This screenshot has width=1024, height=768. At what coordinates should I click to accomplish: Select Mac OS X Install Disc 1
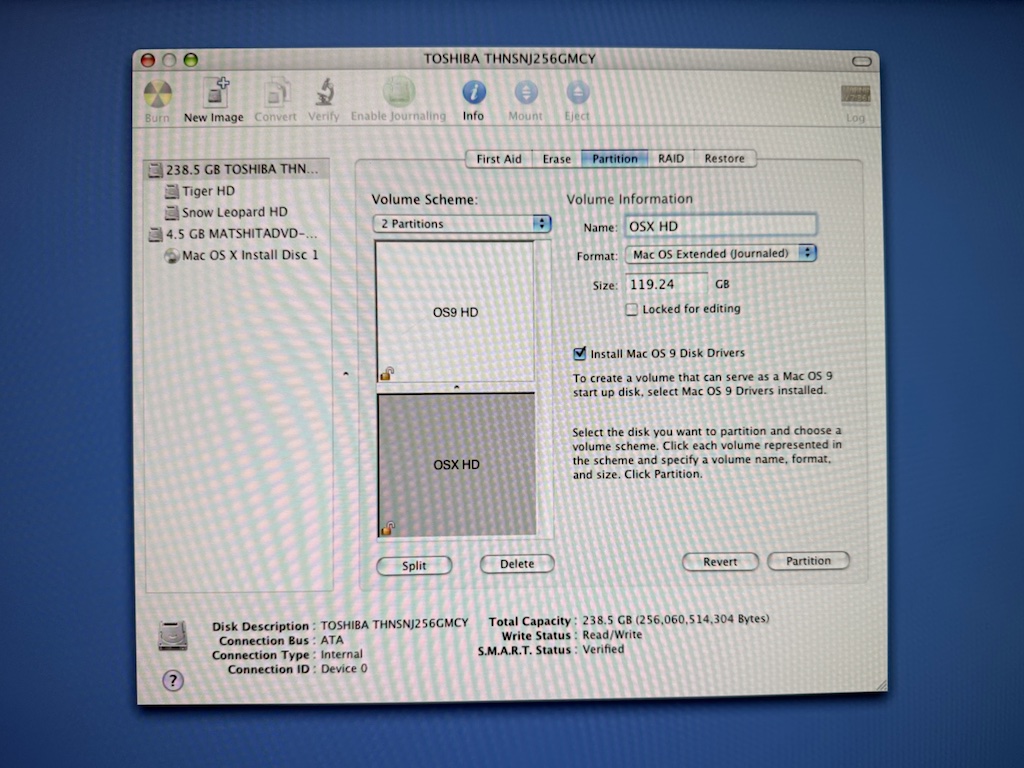coord(242,255)
